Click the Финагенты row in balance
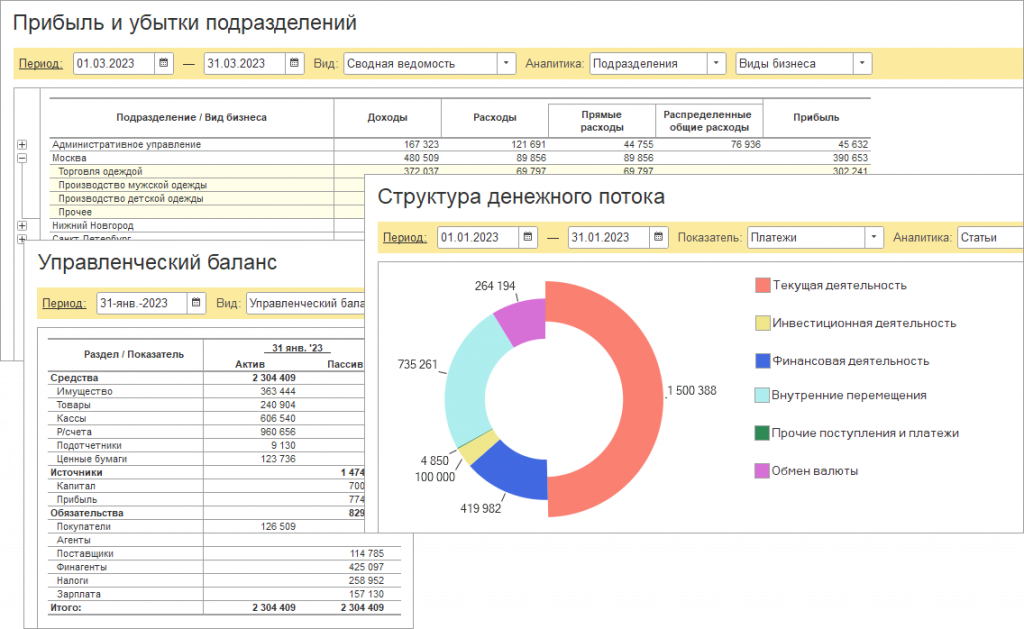 coord(225,567)
